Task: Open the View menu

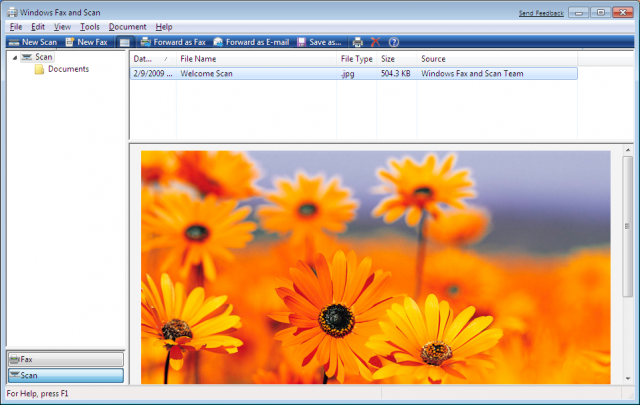Action: 62,27
